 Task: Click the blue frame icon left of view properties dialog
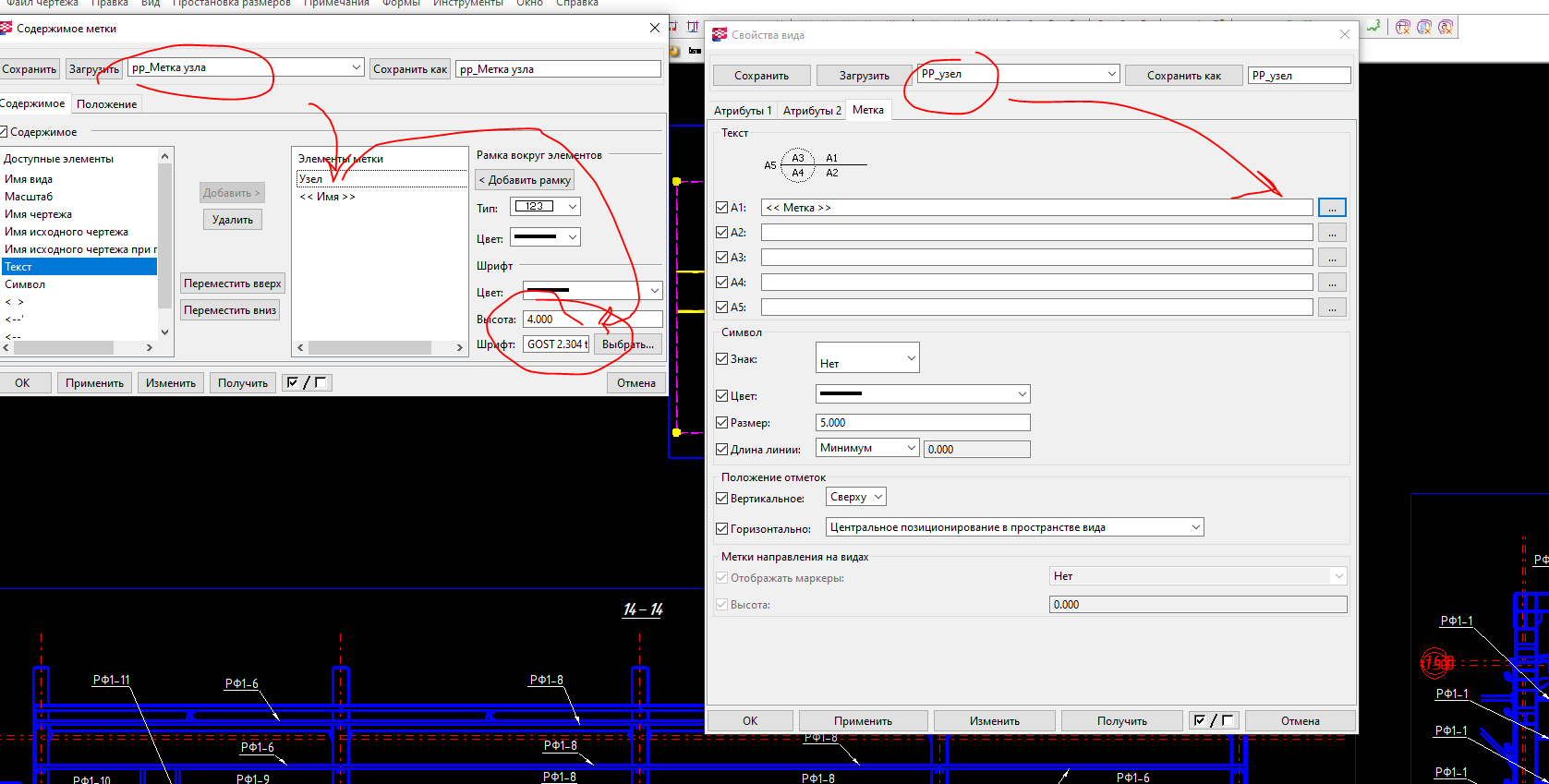[x=693, y=28]
